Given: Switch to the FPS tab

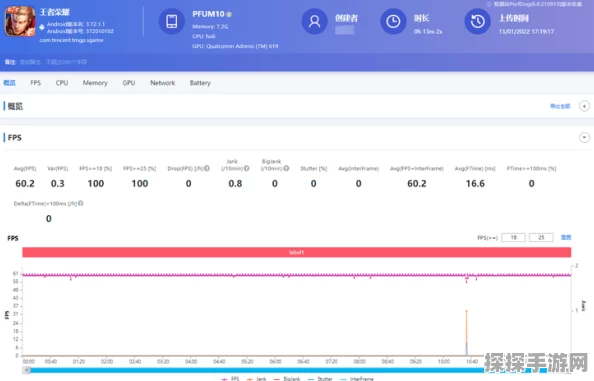Looking at the screenshot, I should coord(36,83).
